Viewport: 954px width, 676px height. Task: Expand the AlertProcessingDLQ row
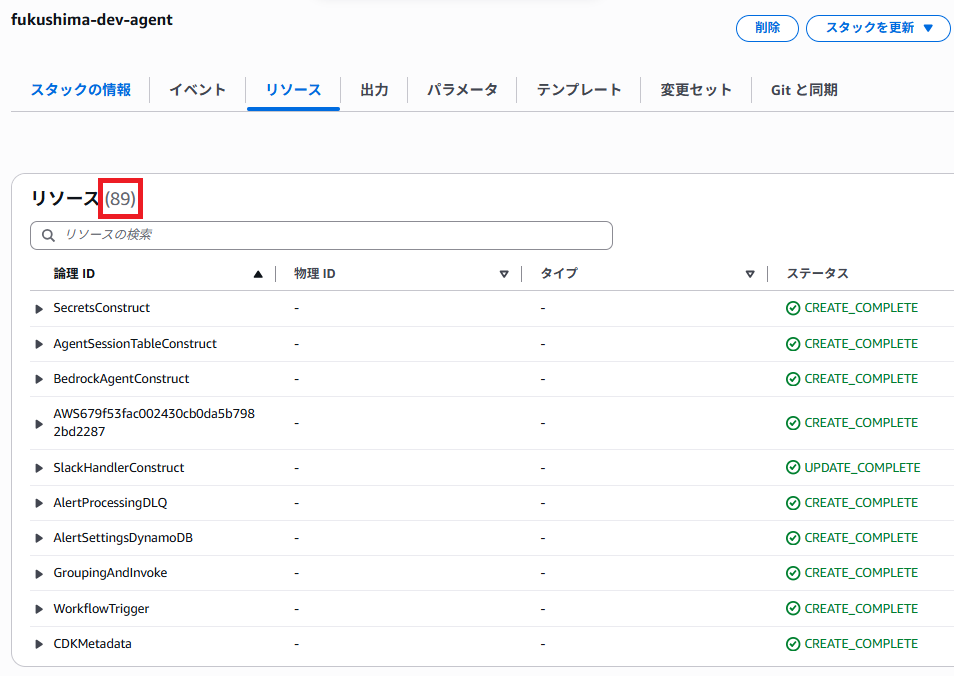pyautogui.click(x=39, y=503)
